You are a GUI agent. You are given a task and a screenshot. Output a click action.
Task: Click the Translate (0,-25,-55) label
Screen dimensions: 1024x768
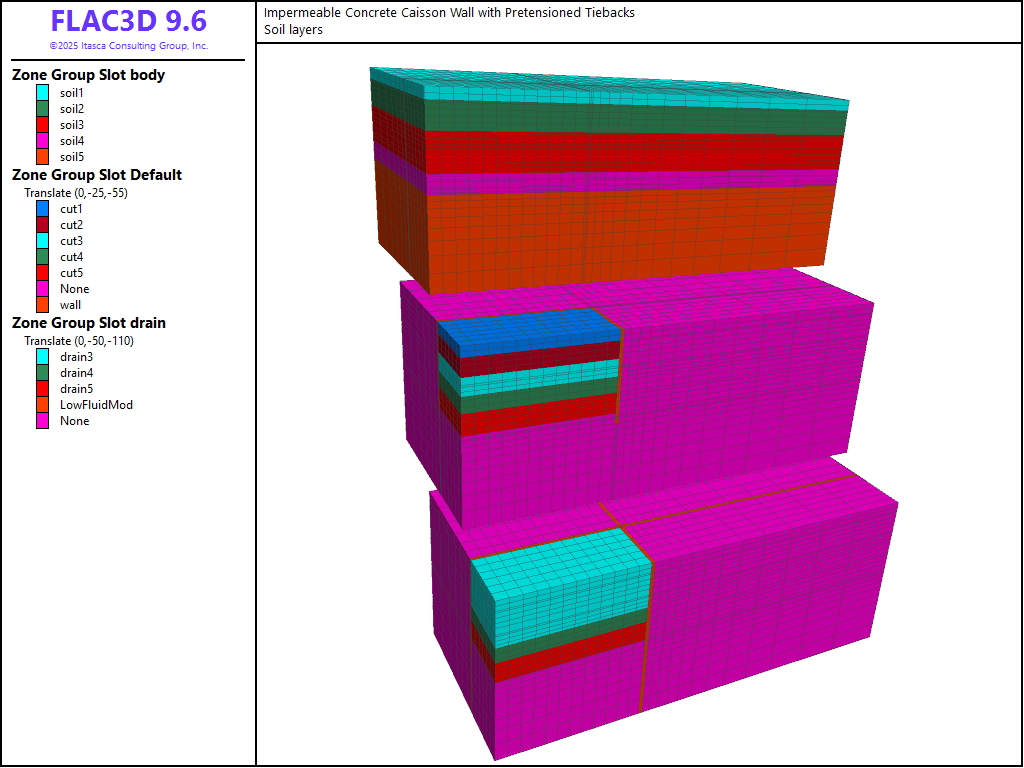[x=76, y=192]
